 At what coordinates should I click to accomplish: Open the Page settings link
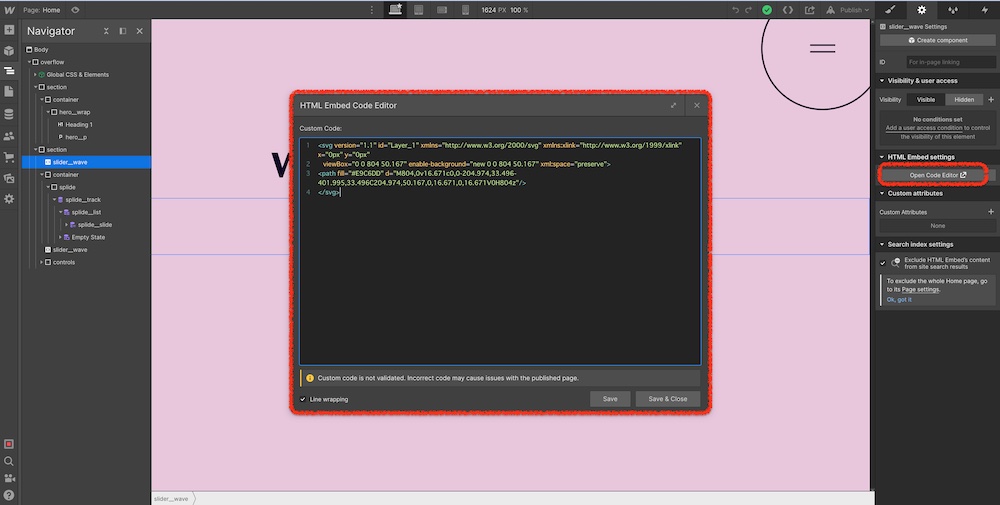point(920,289)
